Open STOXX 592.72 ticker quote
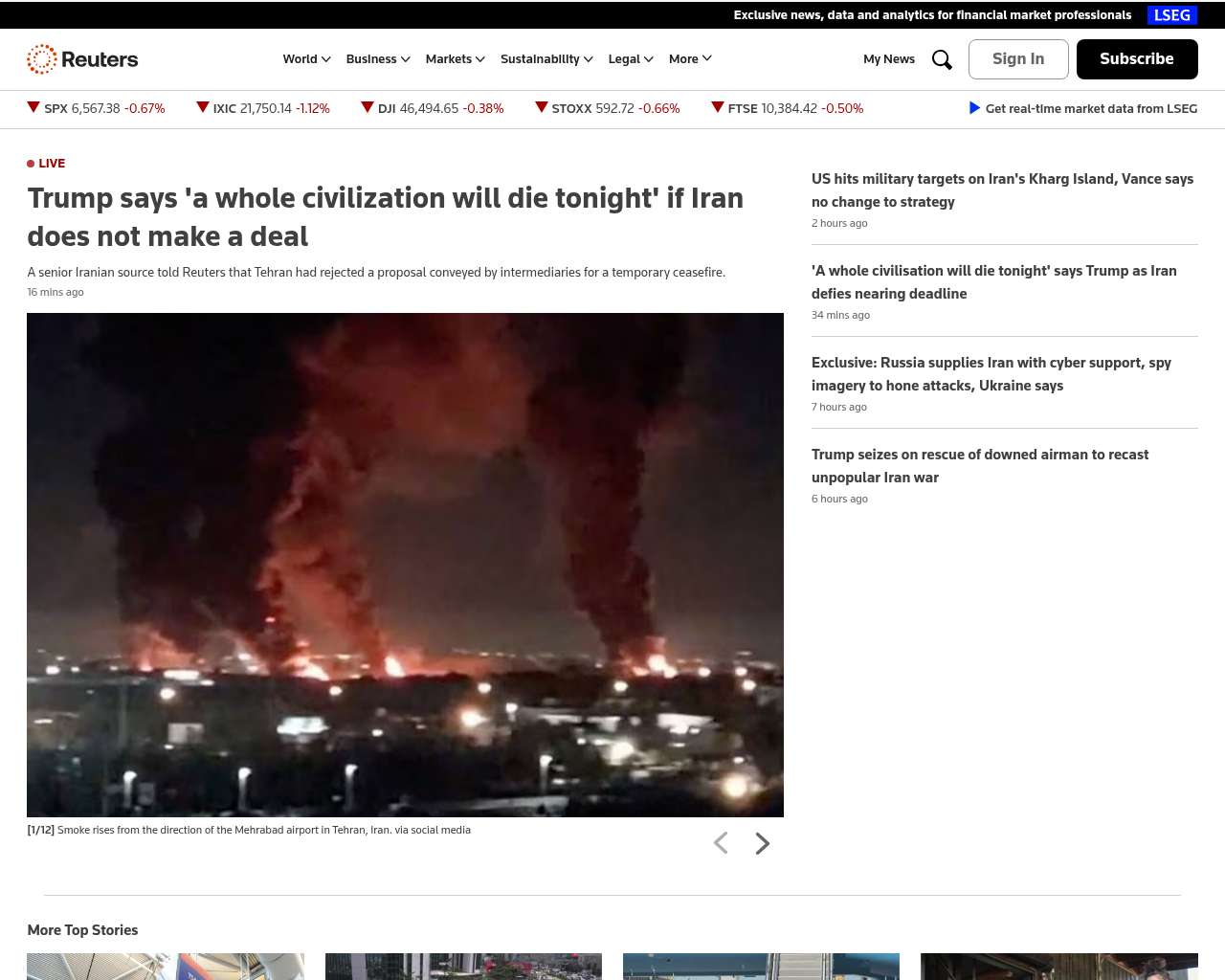This screenshot has width=1225, height=980. [x=608, y=109]
